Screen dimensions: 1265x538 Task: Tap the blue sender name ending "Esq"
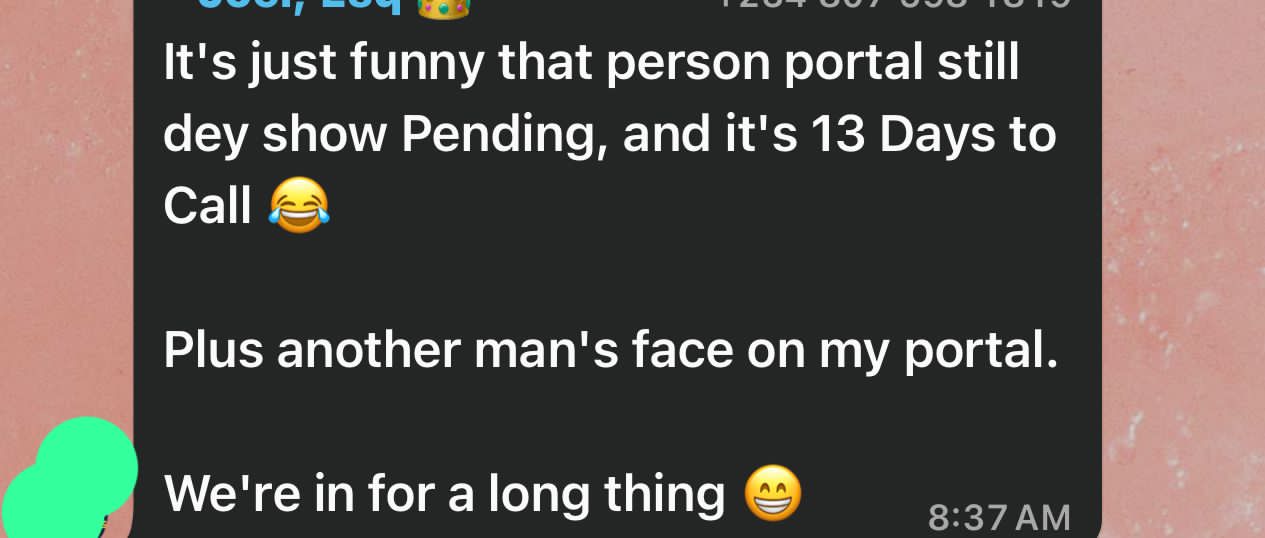click(300, 6)
